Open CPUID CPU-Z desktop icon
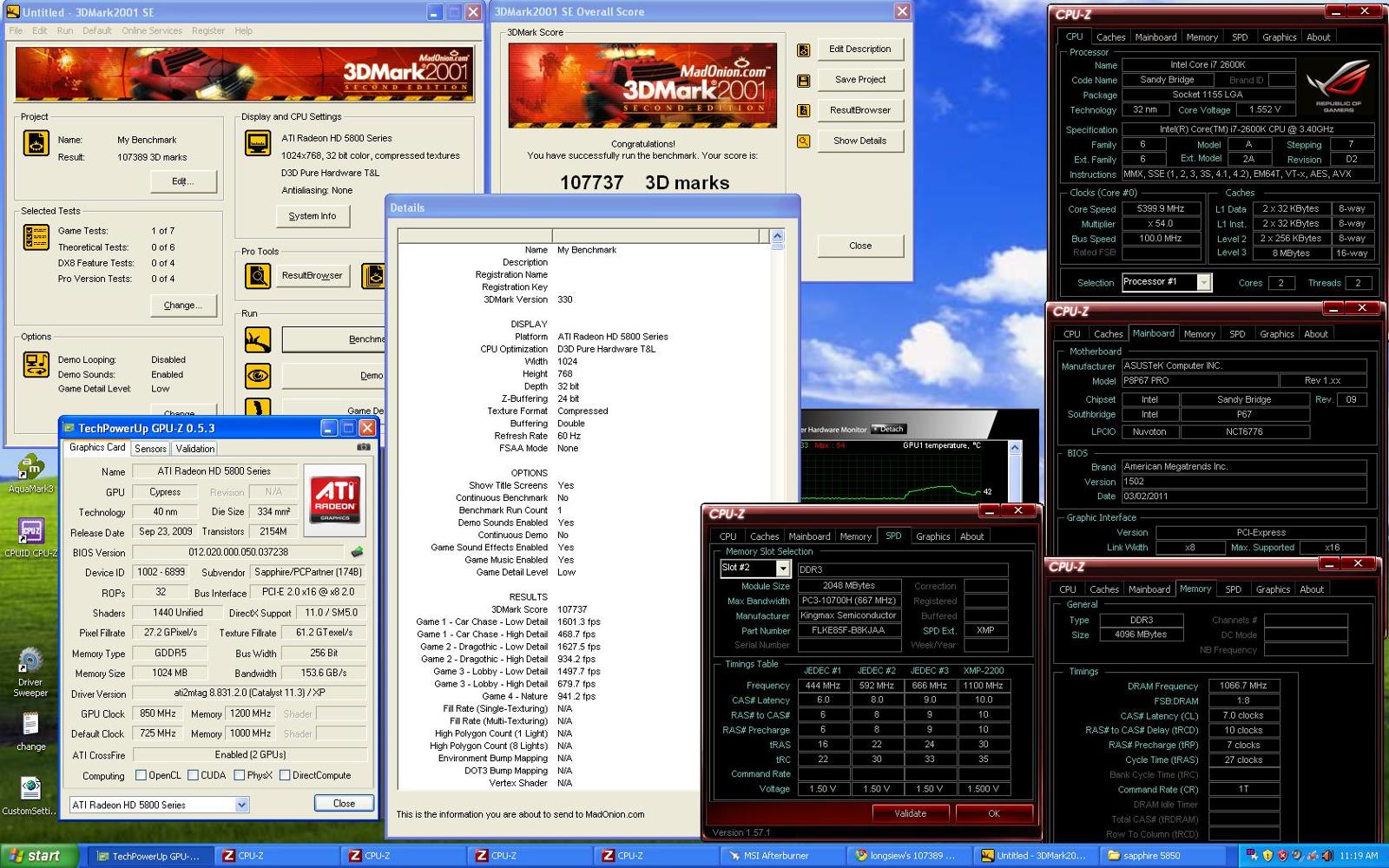Viewport: 1389px width, 868px height. (x=30, y=538)
